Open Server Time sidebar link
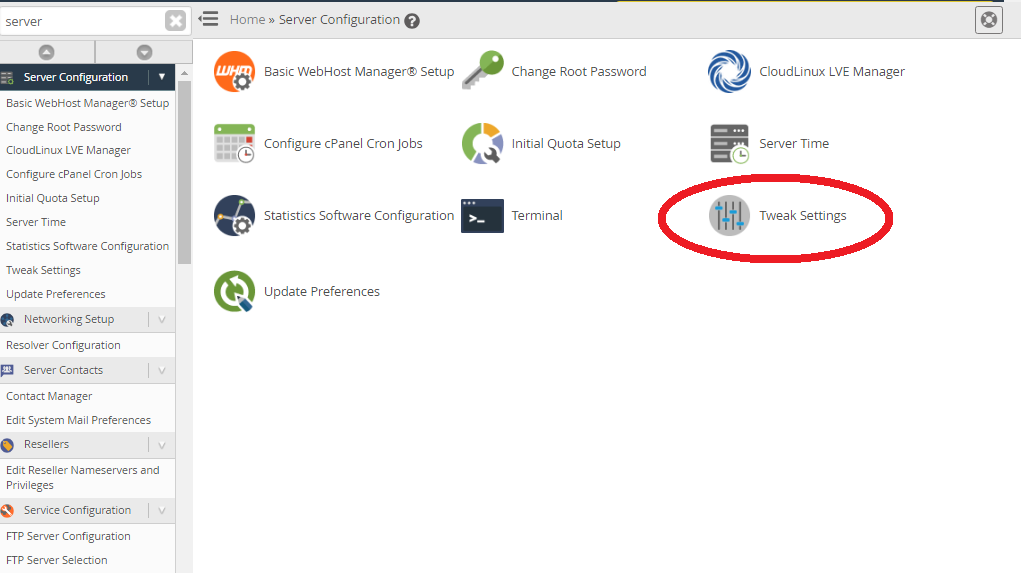The height and width of the screenshot is (573, 1021). (36, 222)
